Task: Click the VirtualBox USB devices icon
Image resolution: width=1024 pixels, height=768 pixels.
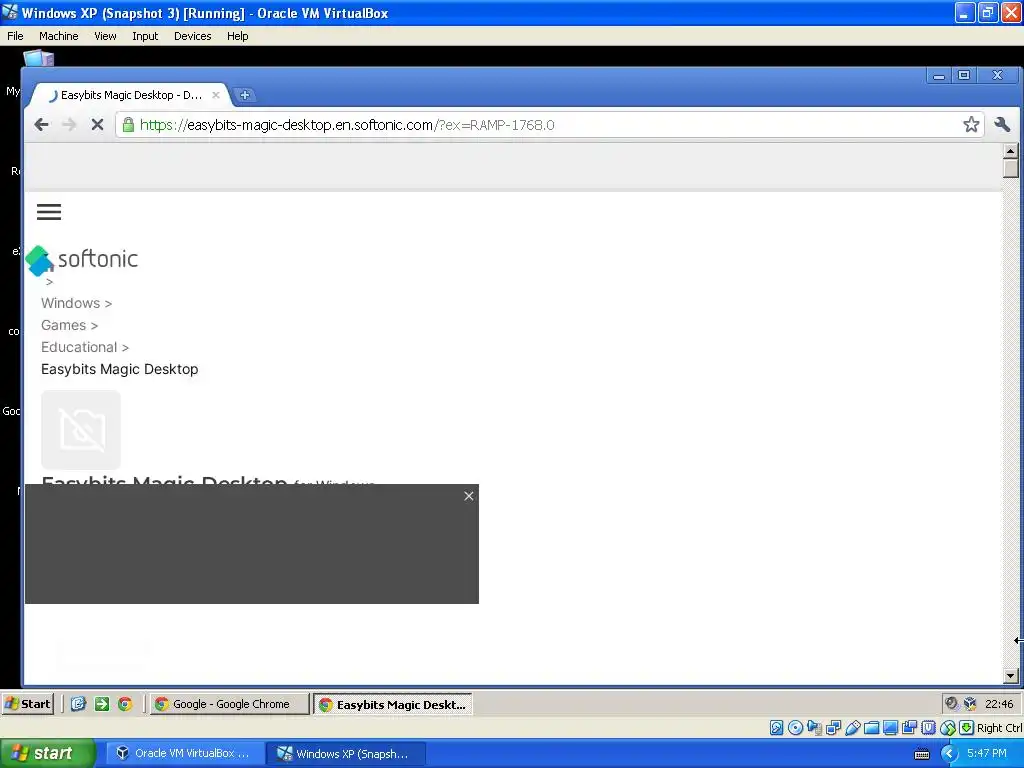Action: 852,728
